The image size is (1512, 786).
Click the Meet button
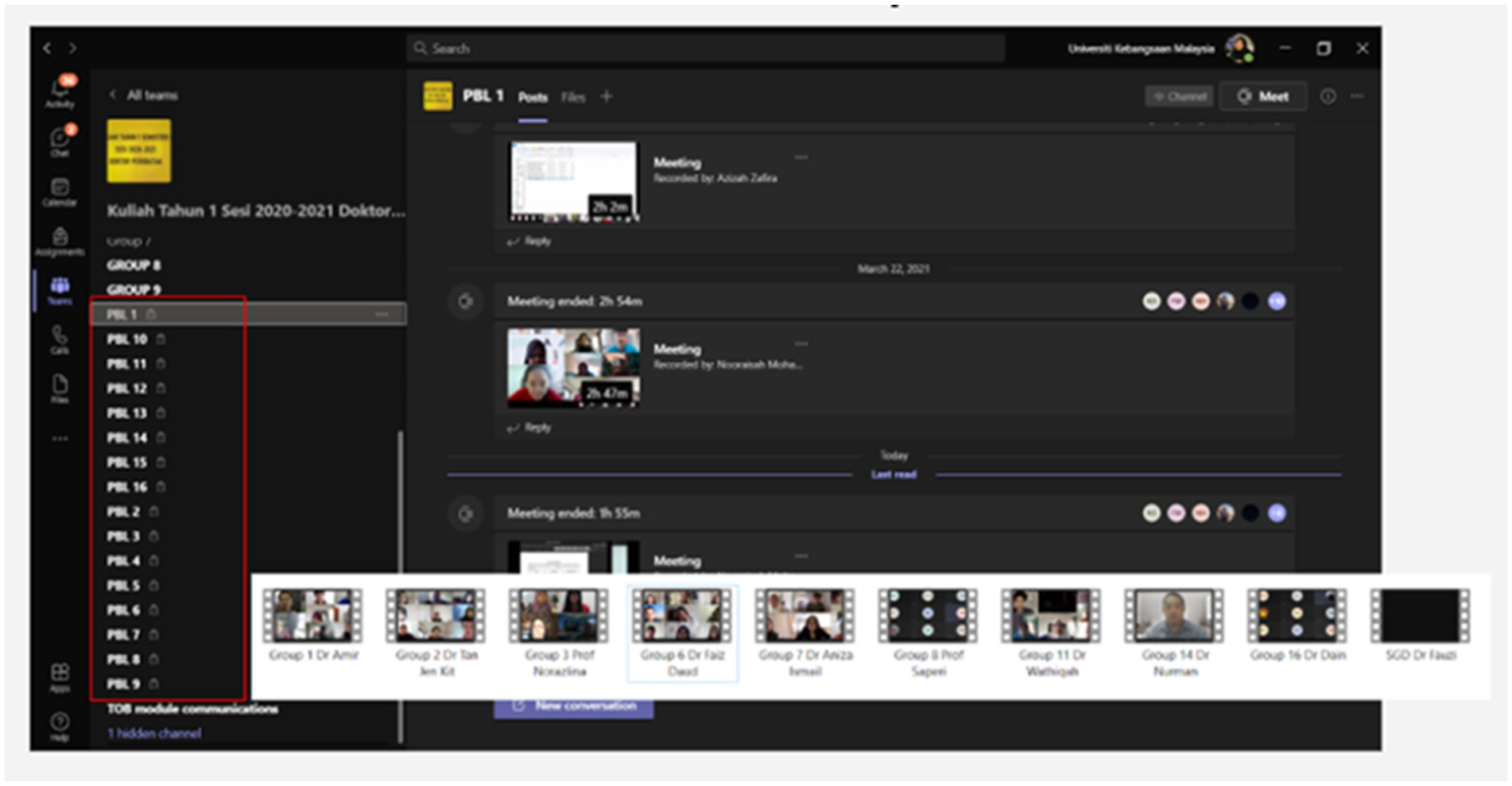point(1263,96)
